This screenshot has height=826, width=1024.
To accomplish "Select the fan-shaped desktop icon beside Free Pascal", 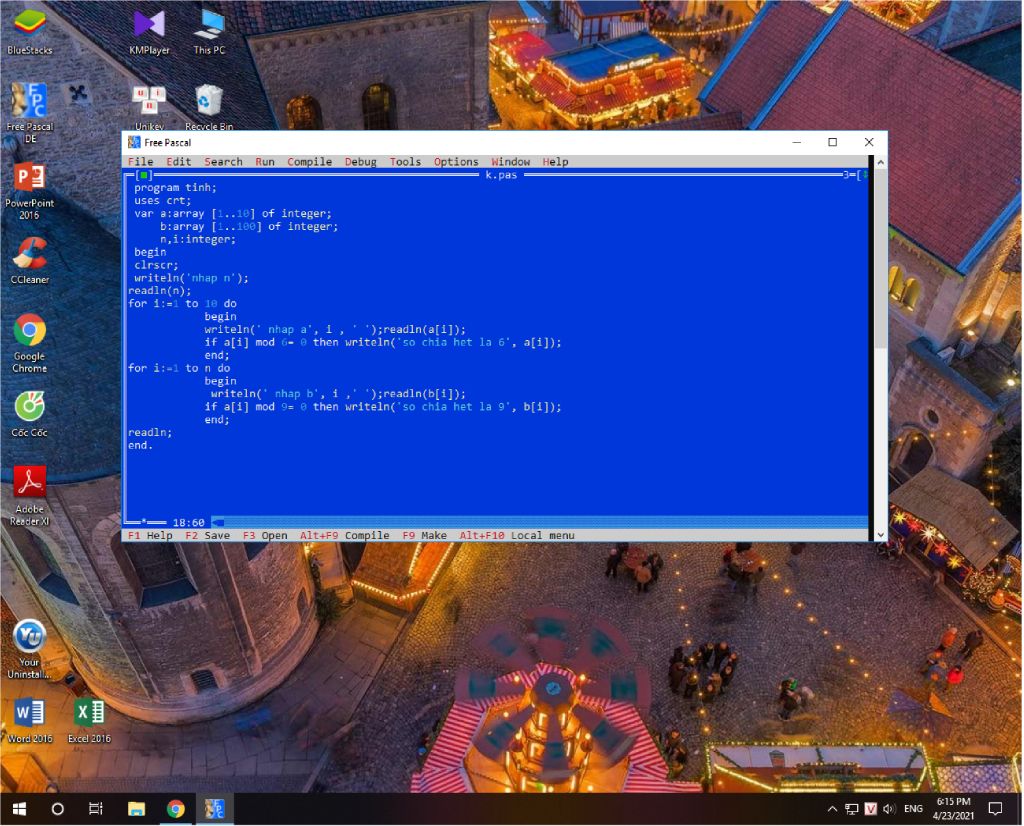I will pyautogui.click(x=79, y=95).
